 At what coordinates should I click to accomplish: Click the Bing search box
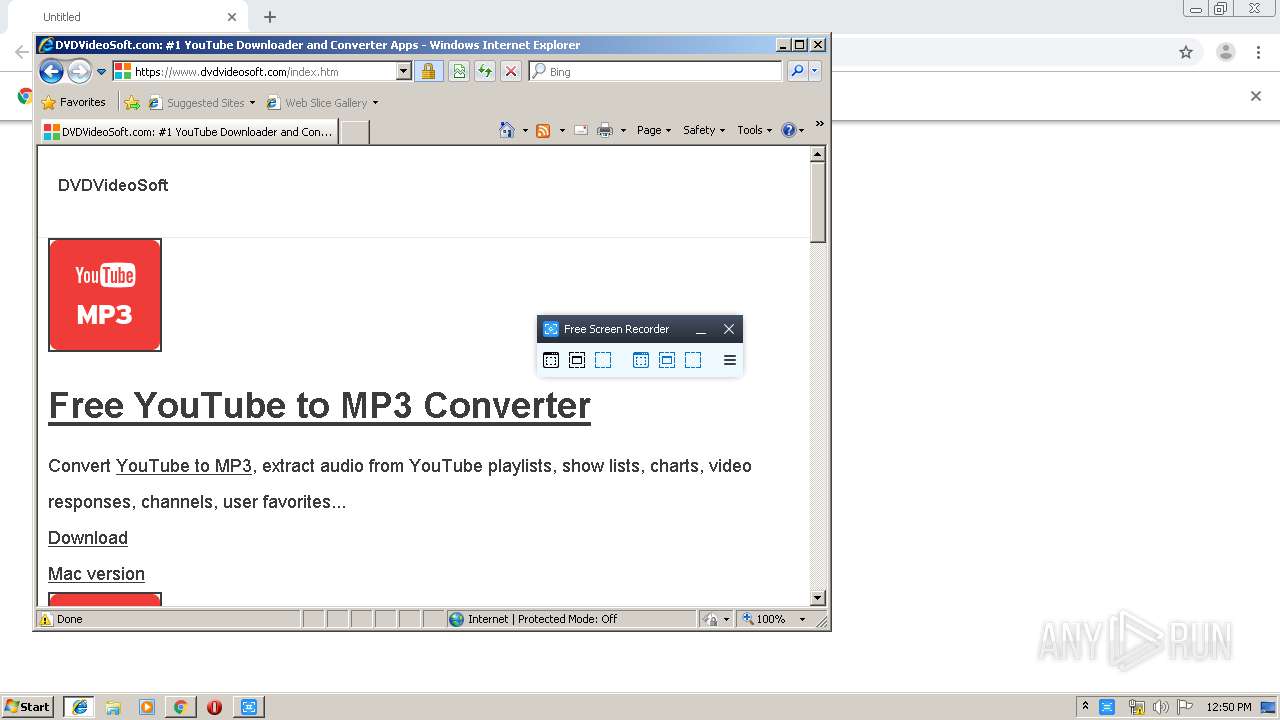(x=656, y=72)
